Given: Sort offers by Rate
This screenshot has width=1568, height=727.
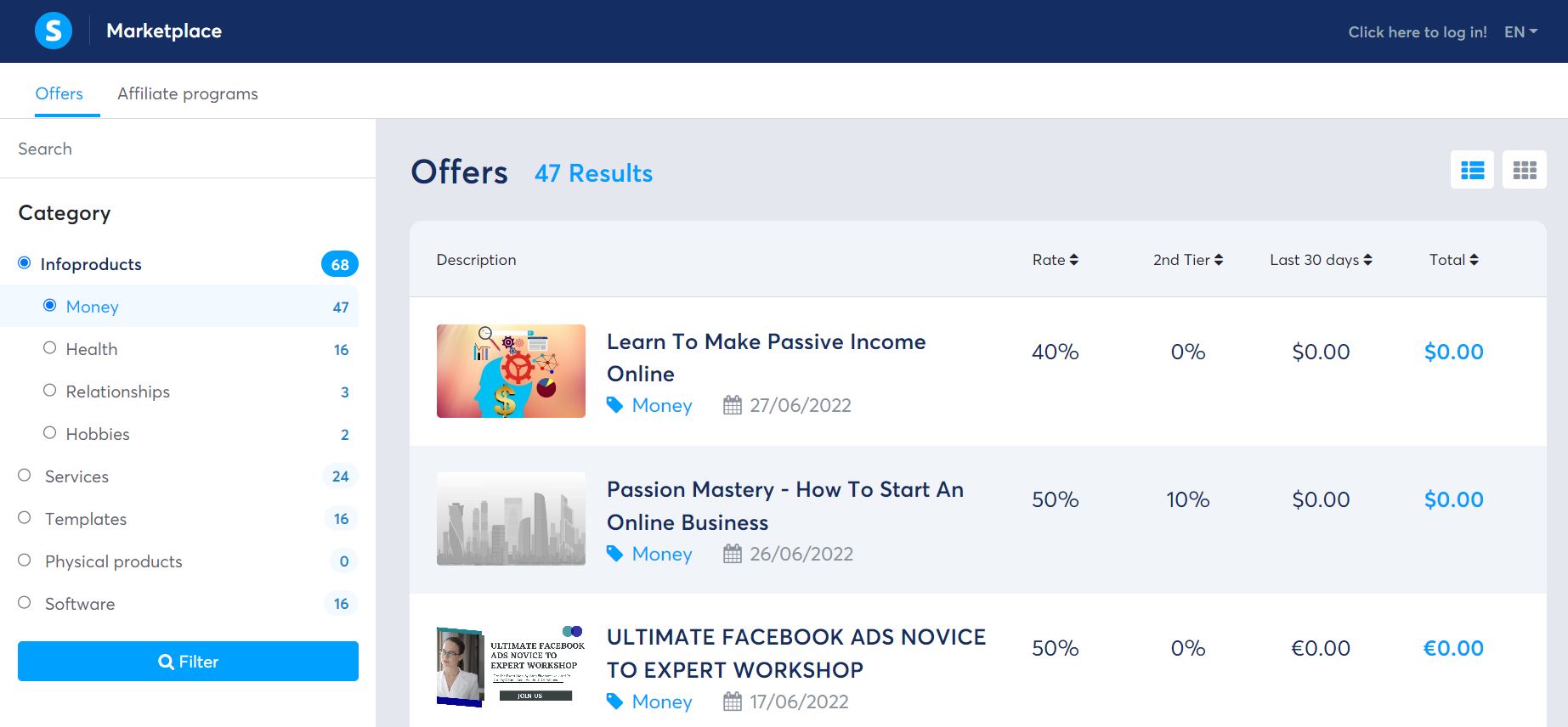Looking at the screenshot, I should click(x=1056, y=260).
